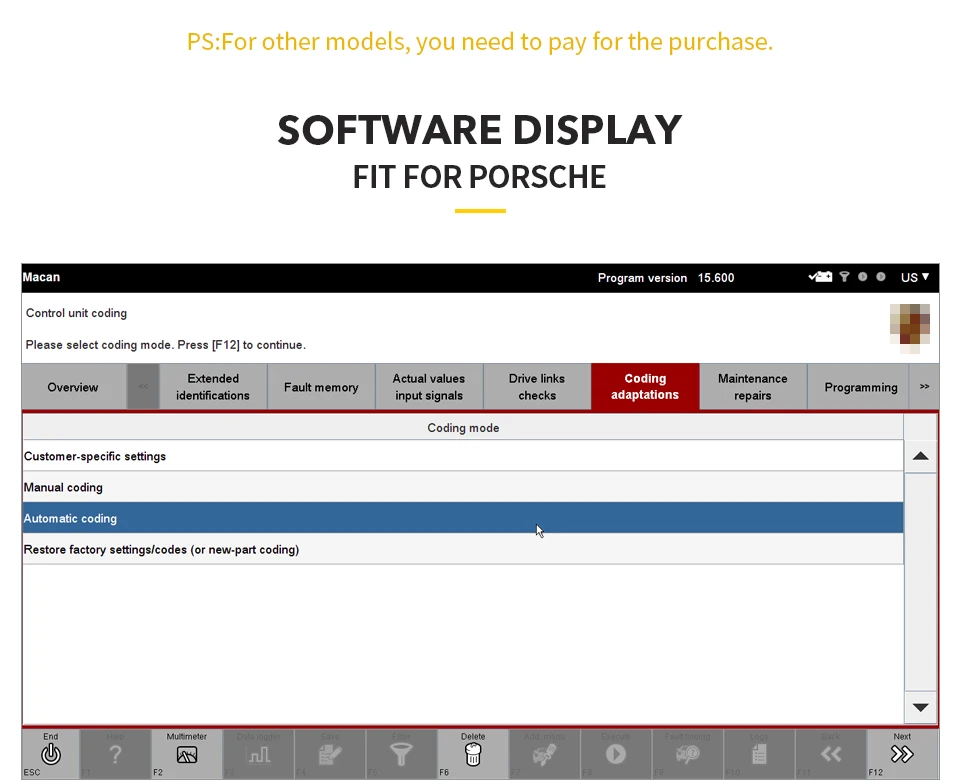Click the Add. menu car icon
The image size is (960, 784).
(x=544, y=754)
